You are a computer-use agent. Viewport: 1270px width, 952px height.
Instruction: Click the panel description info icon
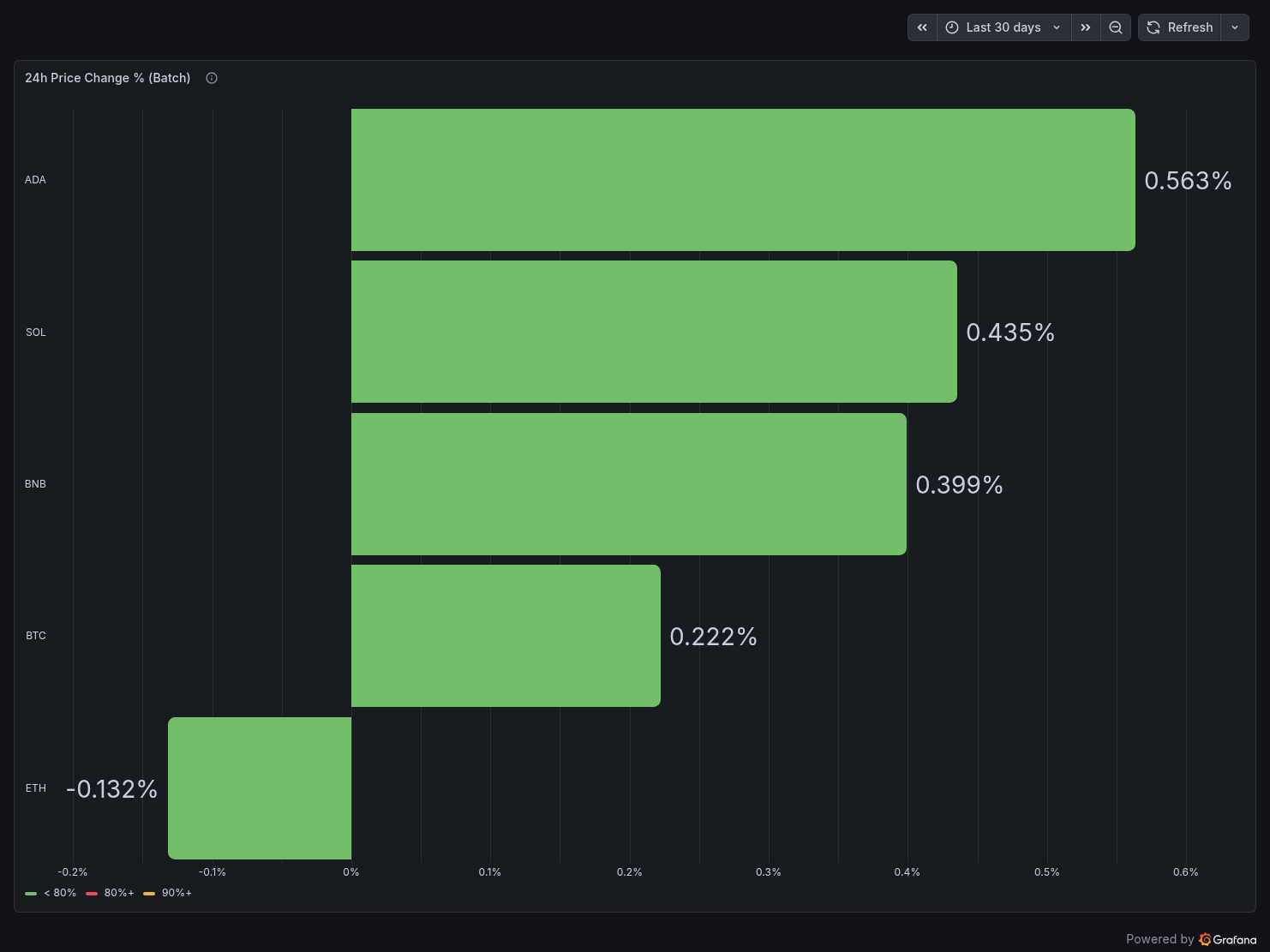[212, 78]
